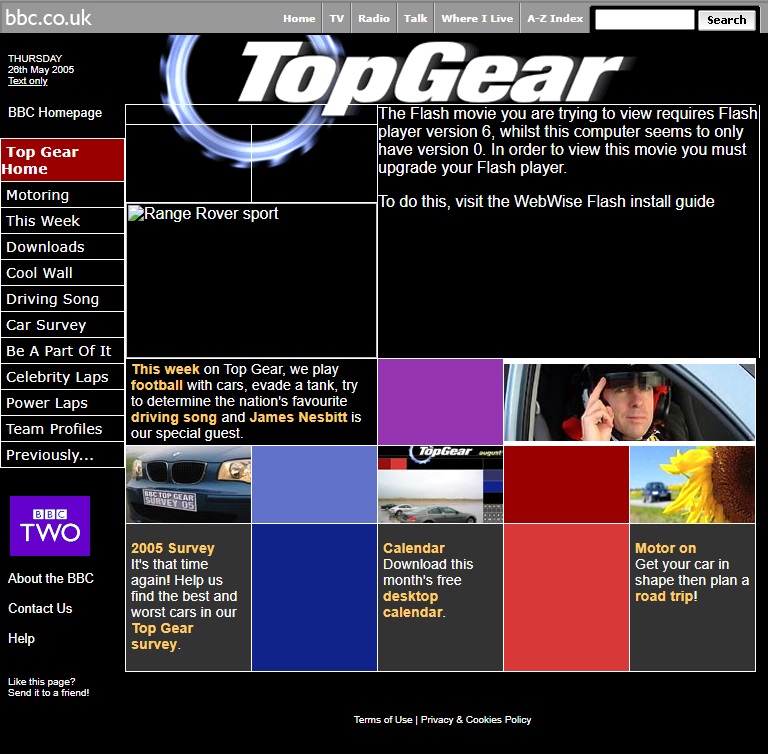Open the Power Laps section

point(62,403)
